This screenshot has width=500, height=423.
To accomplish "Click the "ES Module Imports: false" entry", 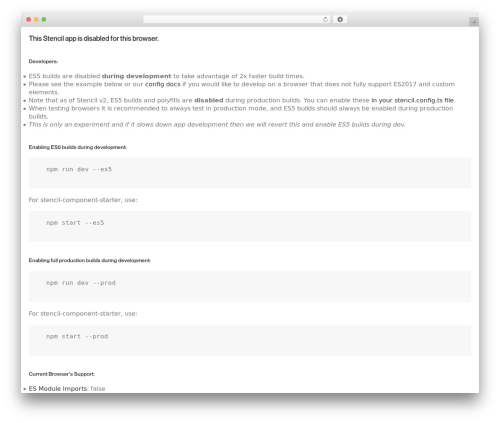I will (67, 389).
